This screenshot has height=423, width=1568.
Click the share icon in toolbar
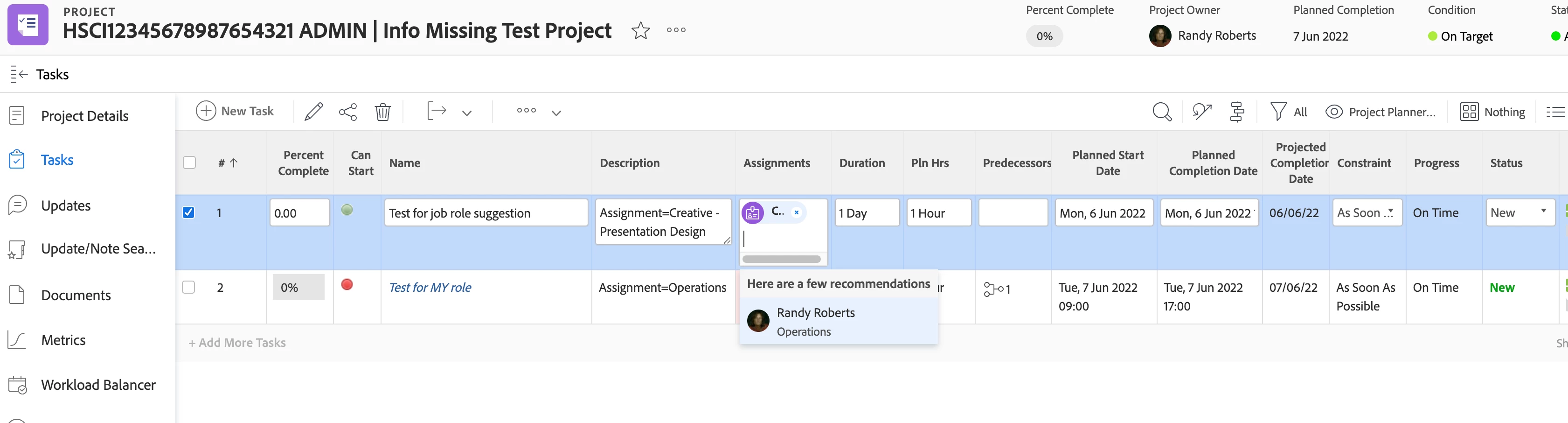(347, 112)
